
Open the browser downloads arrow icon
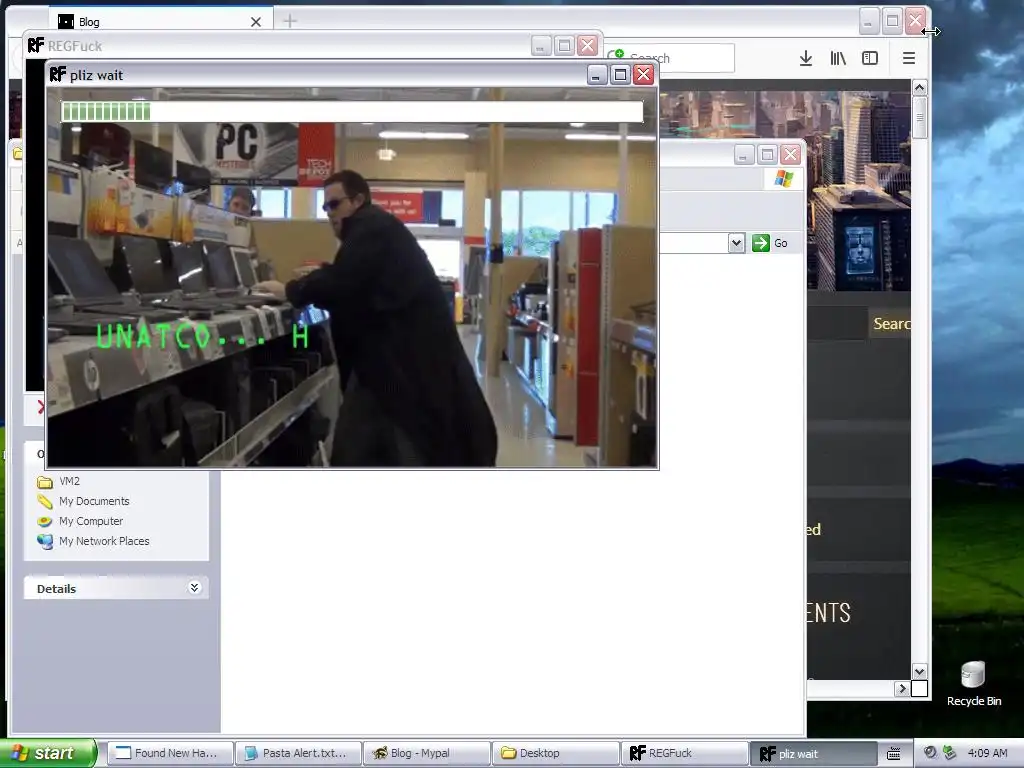coord(806,58)
